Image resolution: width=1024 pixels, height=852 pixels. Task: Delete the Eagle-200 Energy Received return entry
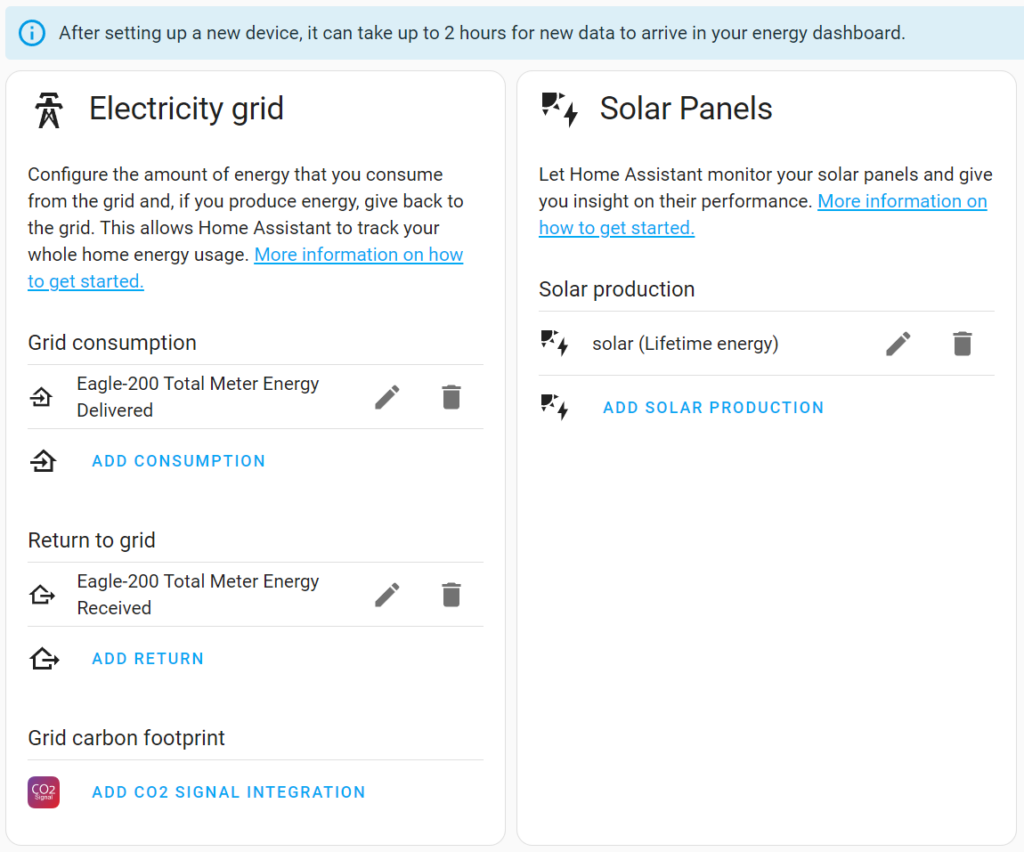coord(451,595)
